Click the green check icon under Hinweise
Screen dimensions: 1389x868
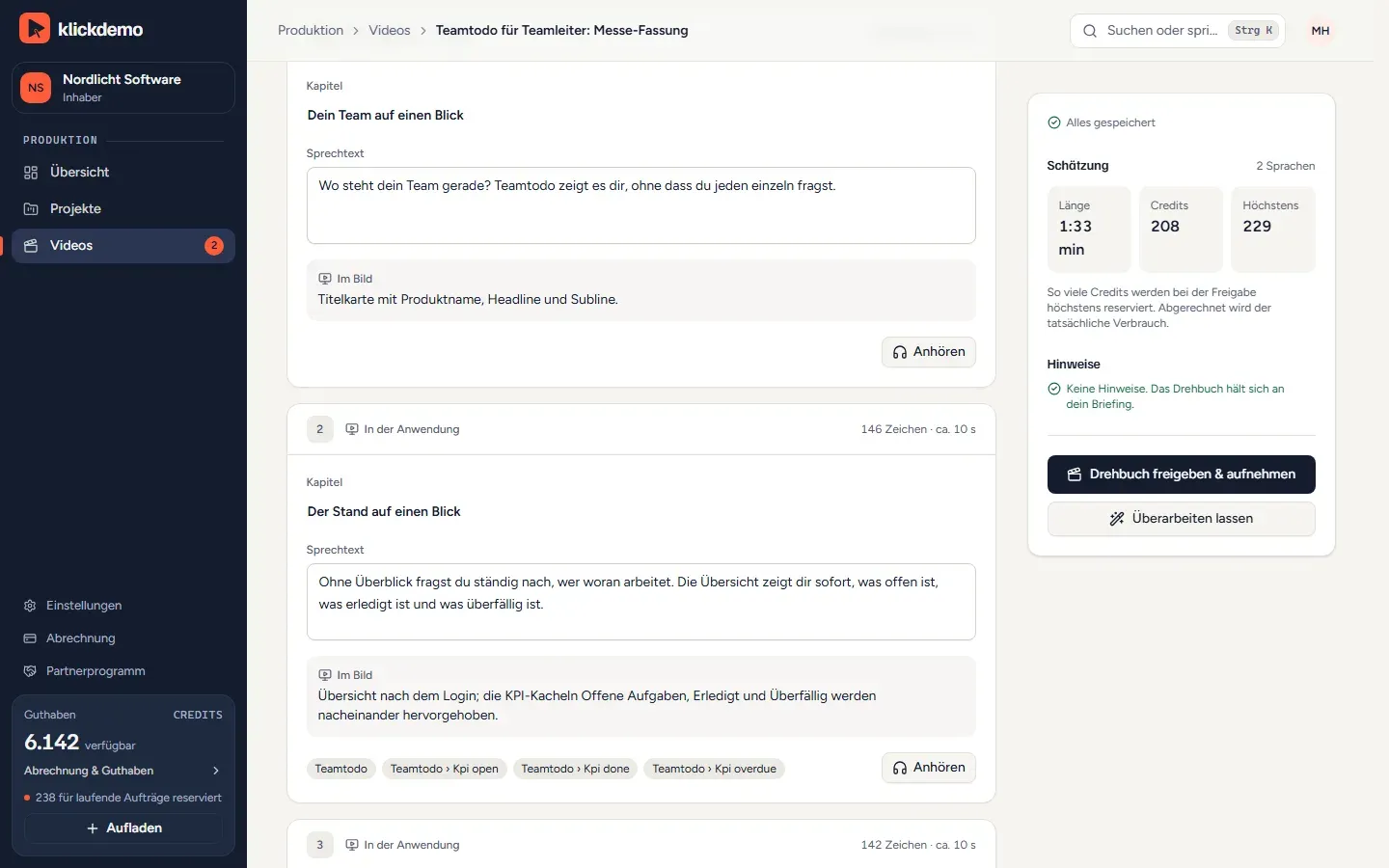coord(1054,389)
